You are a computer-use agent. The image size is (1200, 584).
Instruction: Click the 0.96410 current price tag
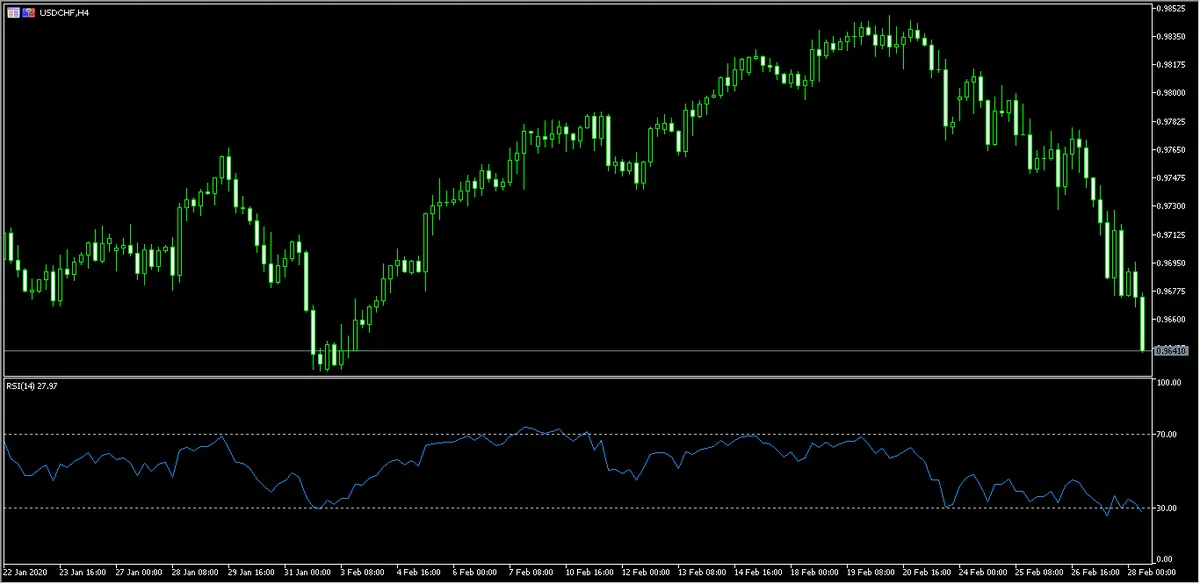(x=1170, y=351)
